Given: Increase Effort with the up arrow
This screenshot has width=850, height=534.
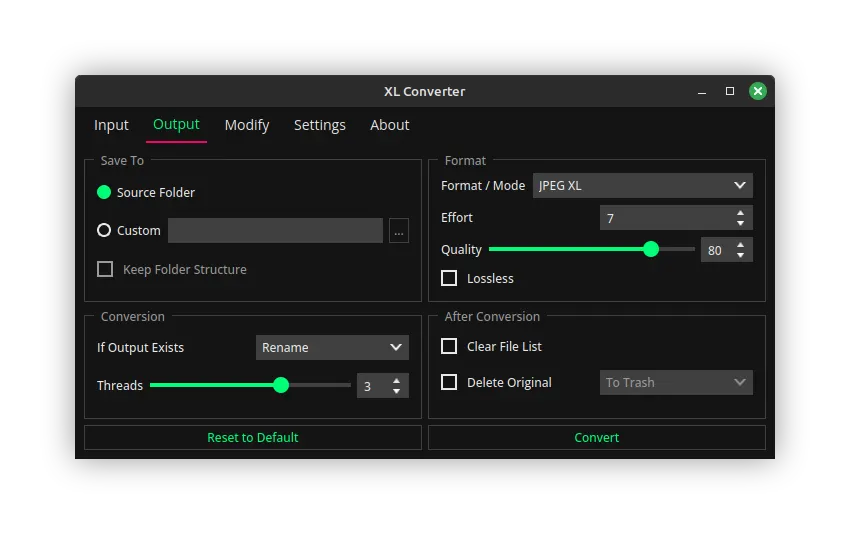Looking at the screenshot, I should pos(740,213).
